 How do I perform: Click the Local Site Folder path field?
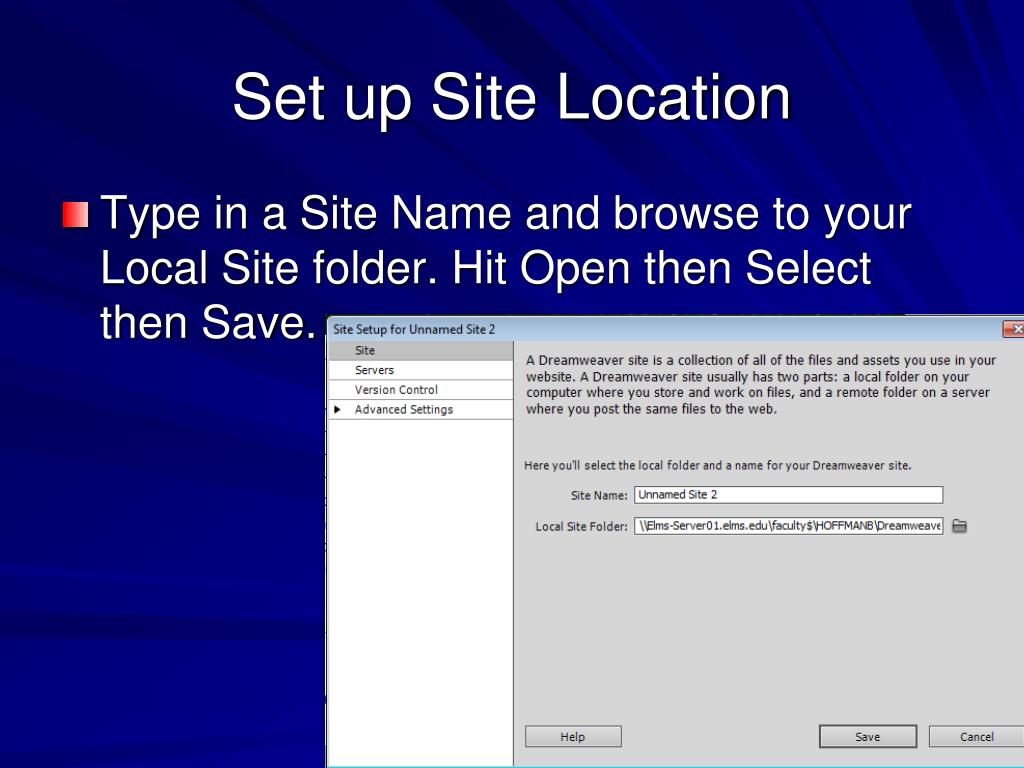(x=788, y=526)
